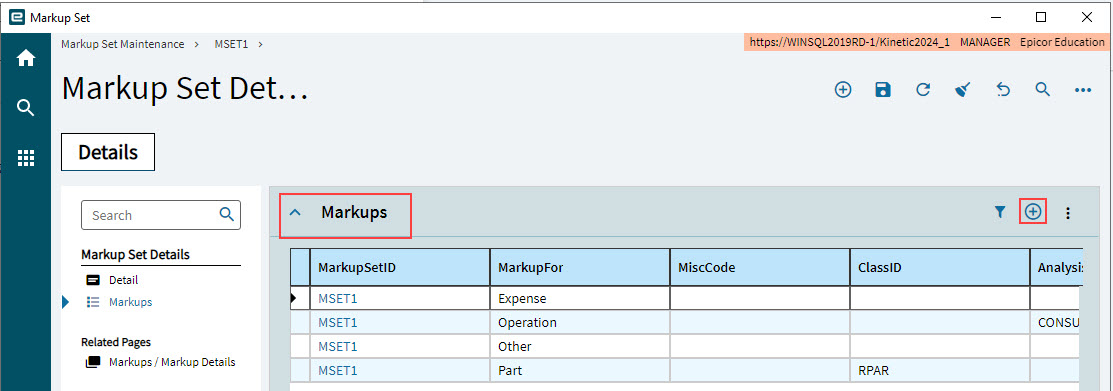Open the sidebar search icon
This screenshot has height=391, width=1113.
[26, 108]
